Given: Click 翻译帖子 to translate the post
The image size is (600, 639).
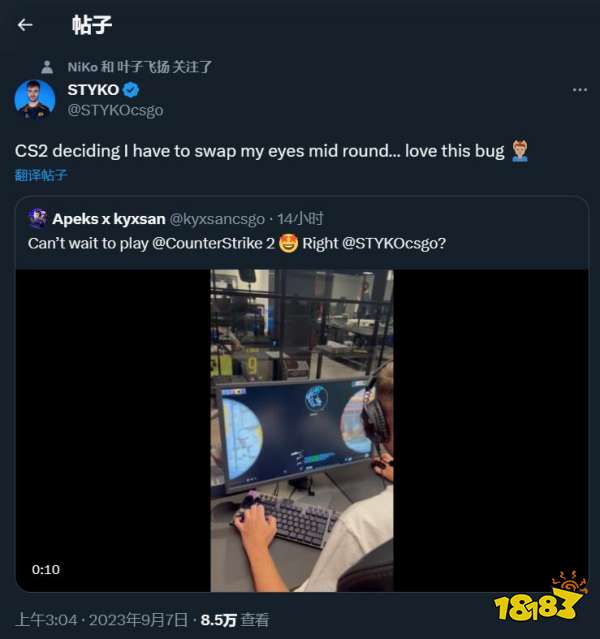Looking at the screenshot, I should tap(41, 175).
